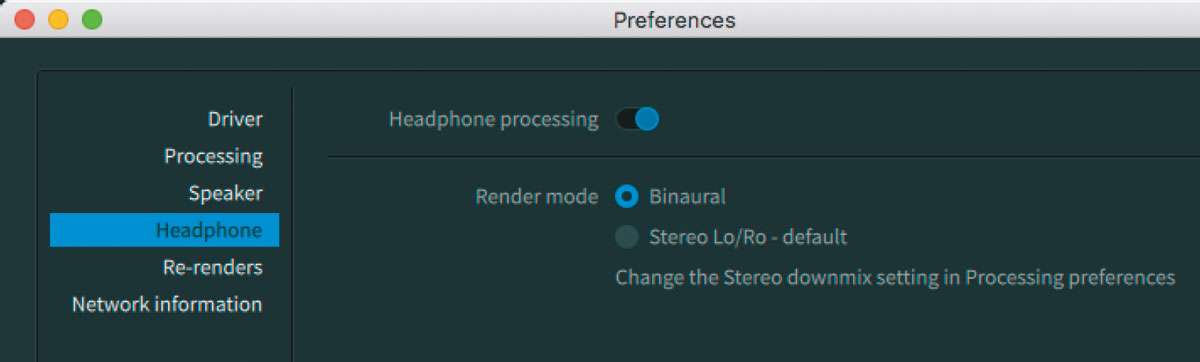Select the highlighted Headphone sidebar item
The image size is (1200, 362).
pyautogui.click(x=165, y=230)
